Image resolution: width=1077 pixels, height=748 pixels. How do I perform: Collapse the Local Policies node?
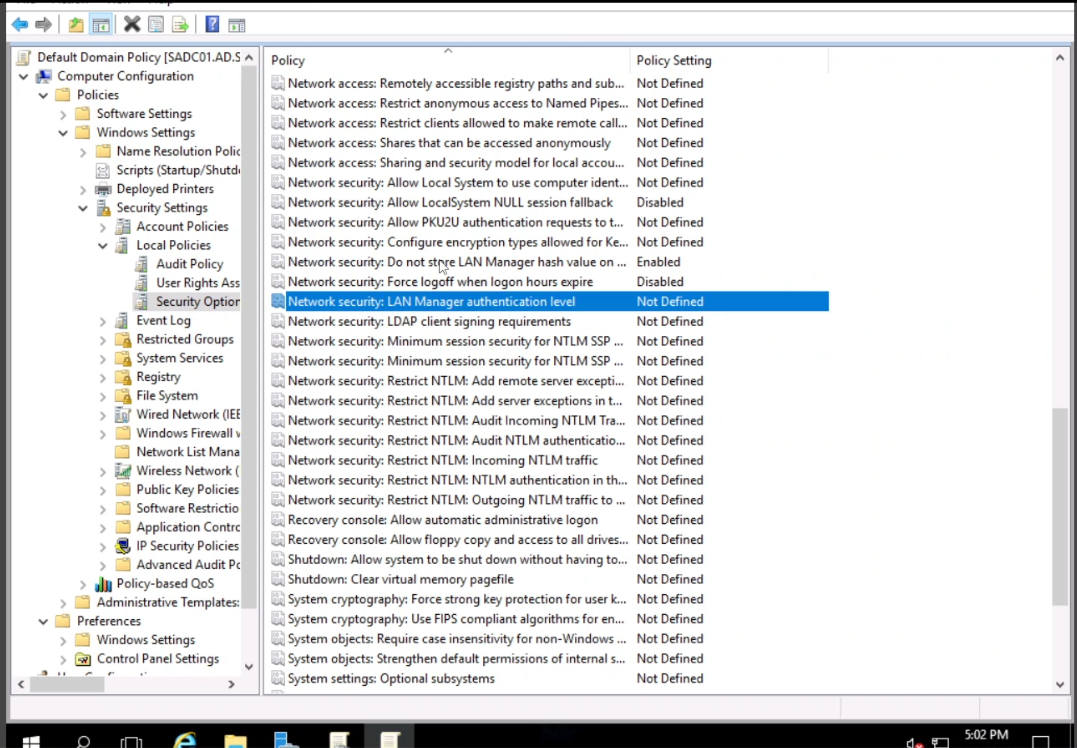[103, 246]
